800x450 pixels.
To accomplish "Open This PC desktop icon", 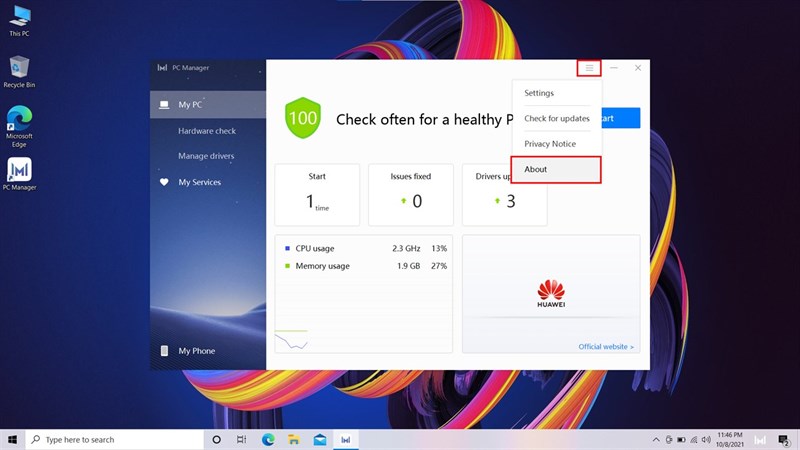I will click(19, 21).
